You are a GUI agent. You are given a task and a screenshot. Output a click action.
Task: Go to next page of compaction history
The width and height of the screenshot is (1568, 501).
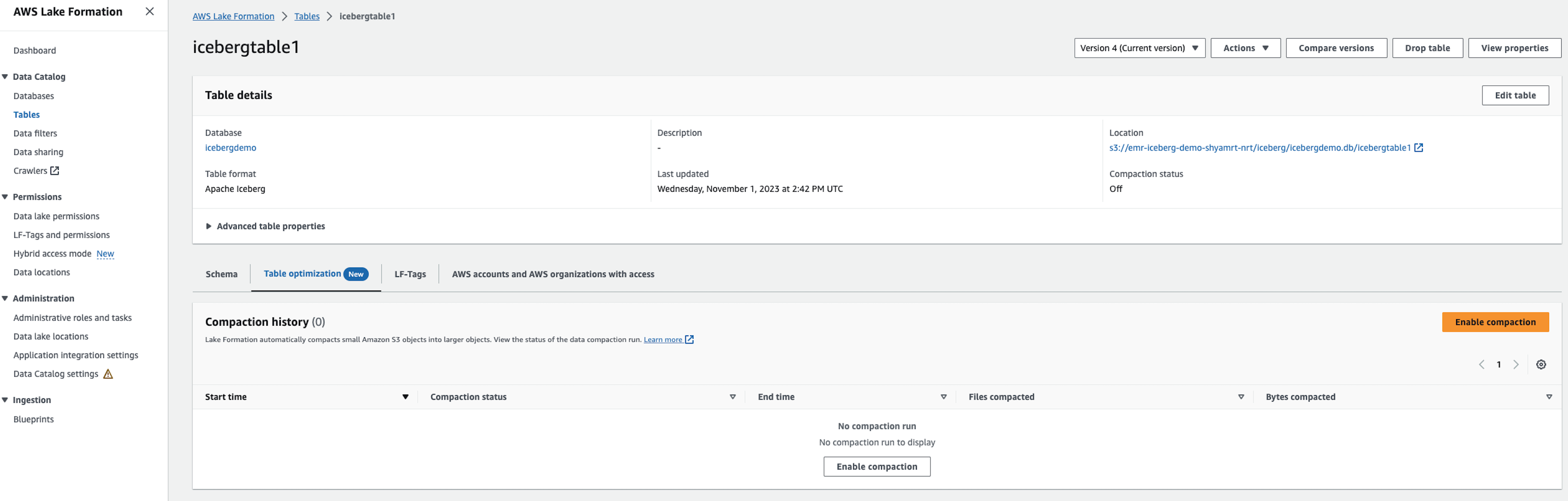click(1516, 364)
